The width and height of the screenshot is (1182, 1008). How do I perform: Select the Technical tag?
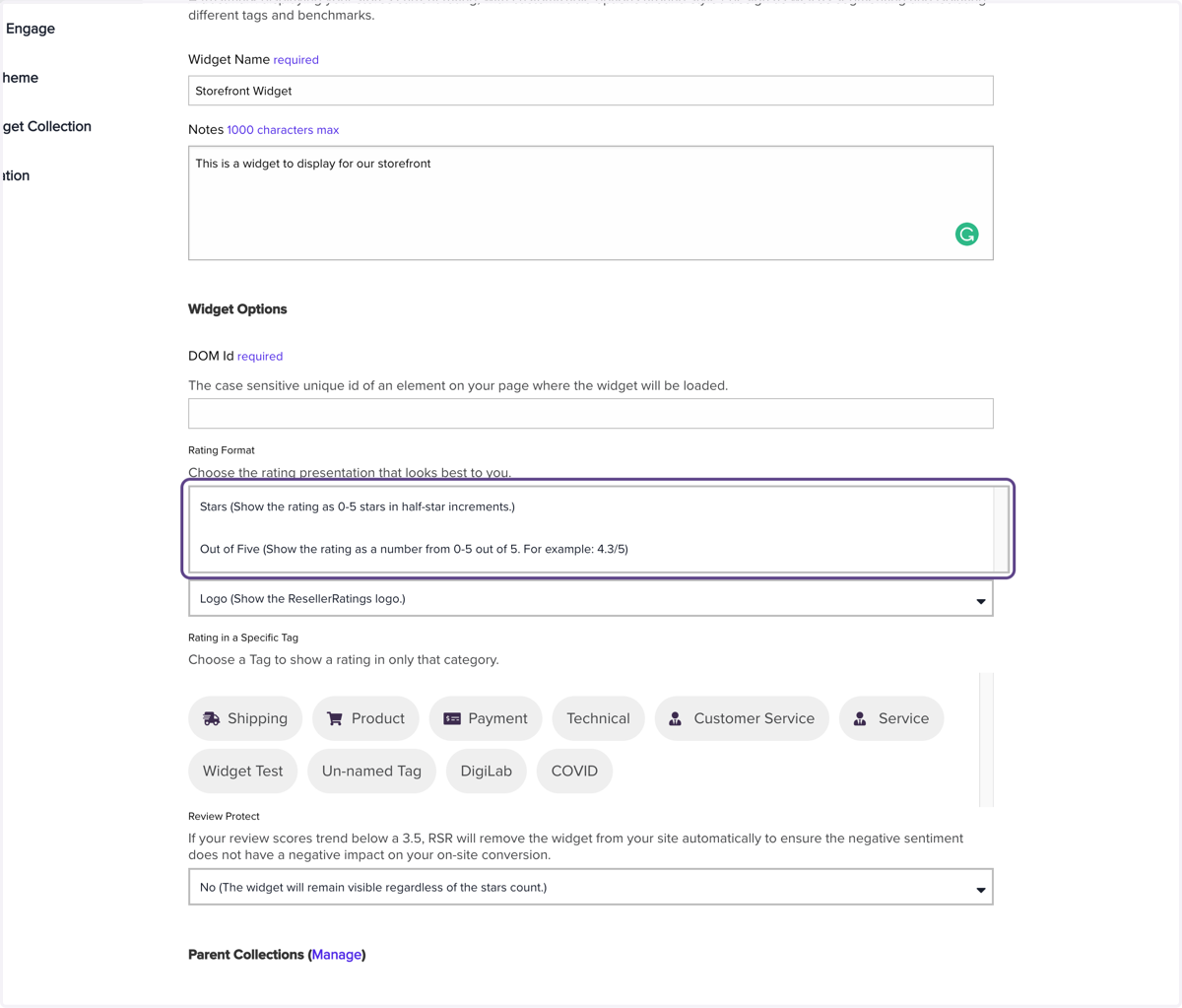[598, 718]
